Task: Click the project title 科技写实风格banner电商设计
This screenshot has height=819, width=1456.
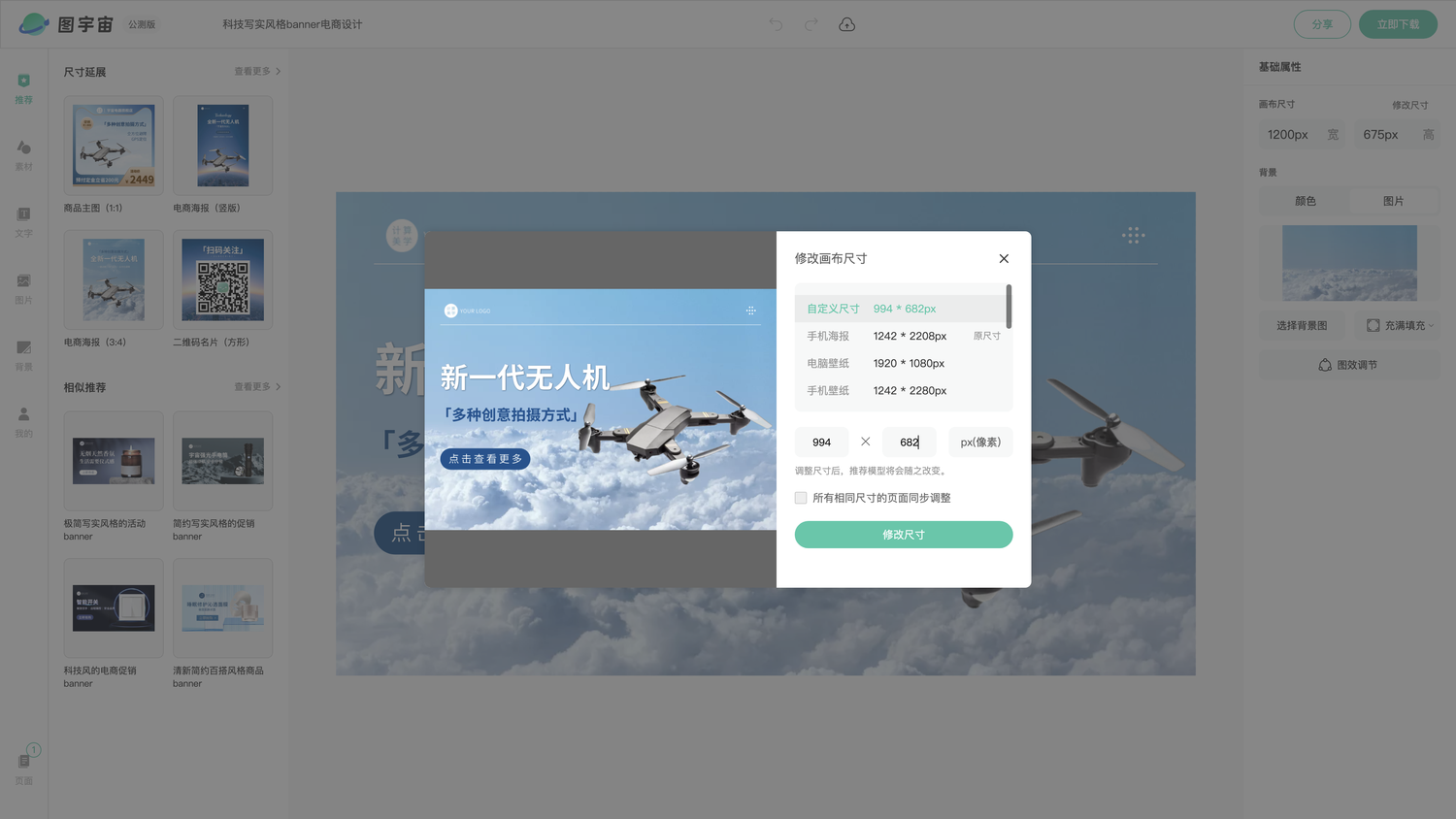Action: tap(292, 24)
